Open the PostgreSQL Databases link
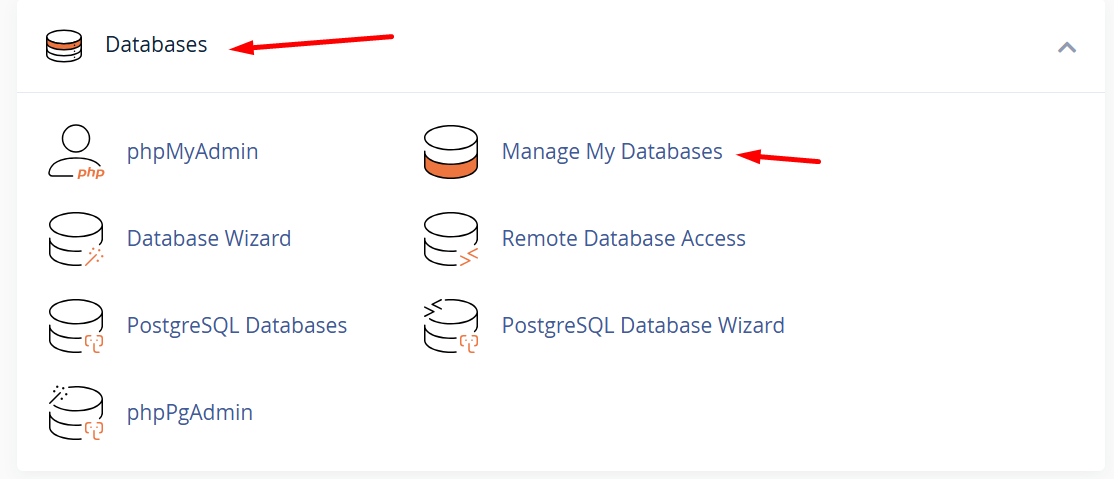 [x=237, y=326]
